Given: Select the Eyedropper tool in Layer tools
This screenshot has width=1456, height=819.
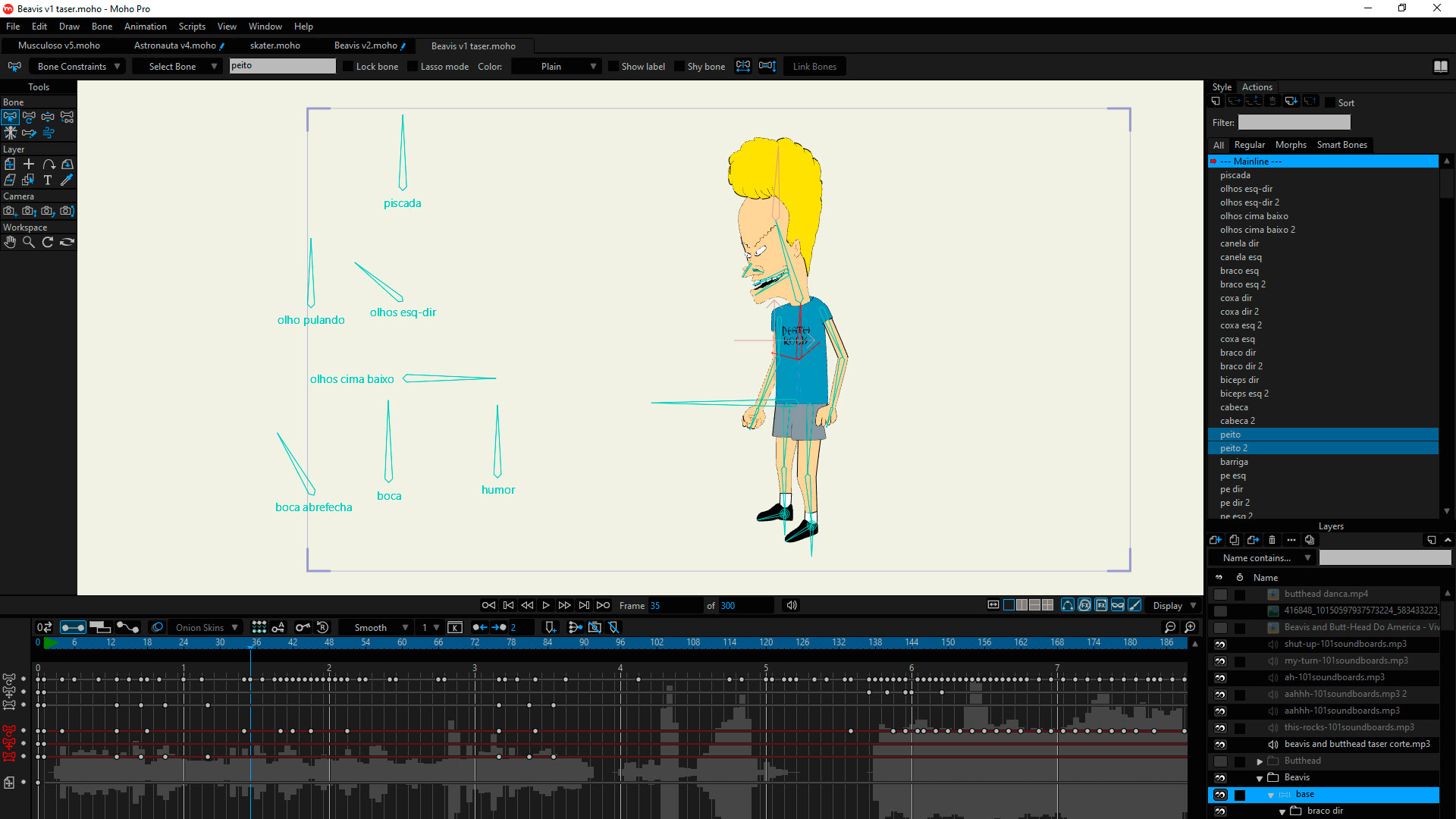Looking at the screenshot, I should (67, 180).
